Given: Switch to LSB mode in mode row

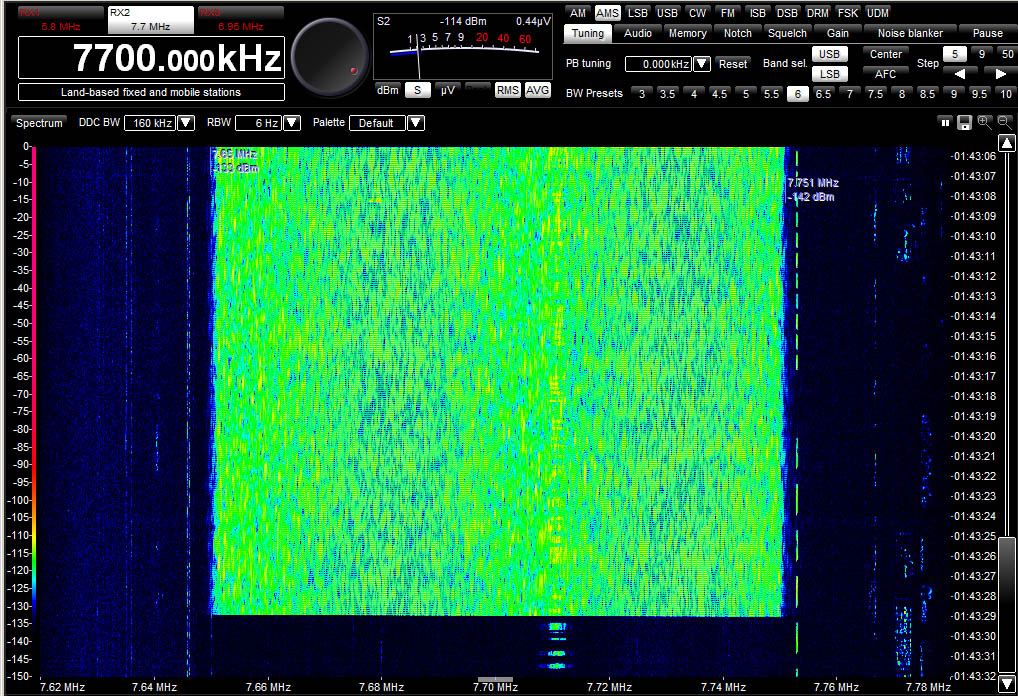Looking at the screenshot, I should pos(638,13).
